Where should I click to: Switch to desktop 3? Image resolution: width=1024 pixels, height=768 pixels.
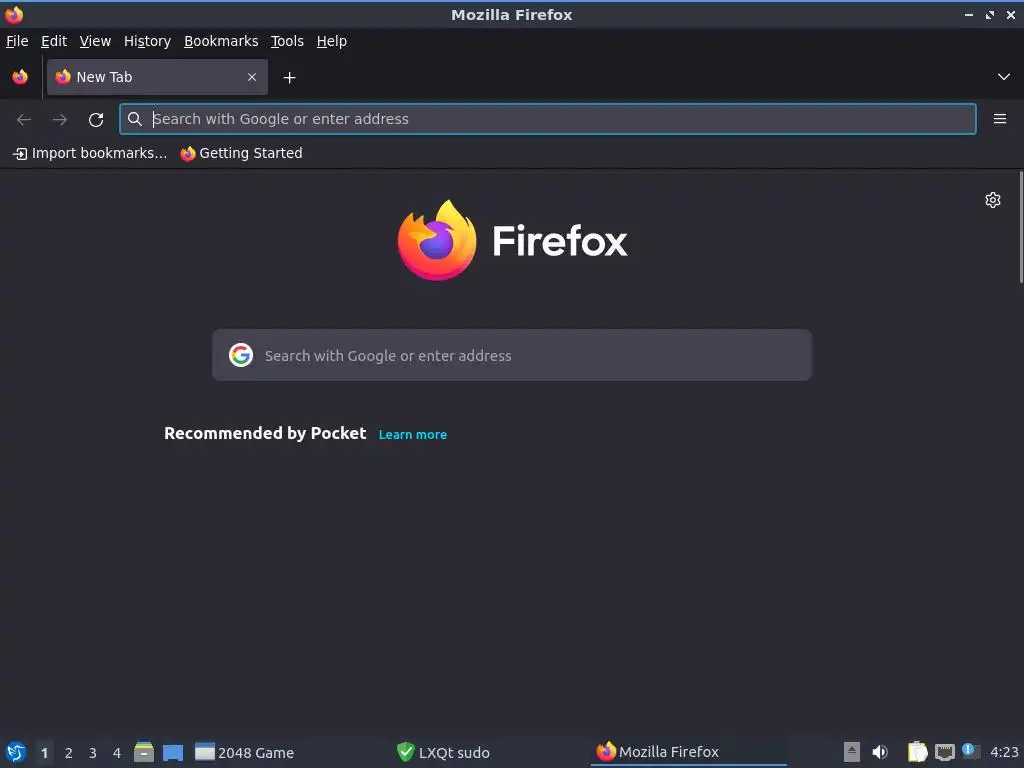tap(93, 753)
